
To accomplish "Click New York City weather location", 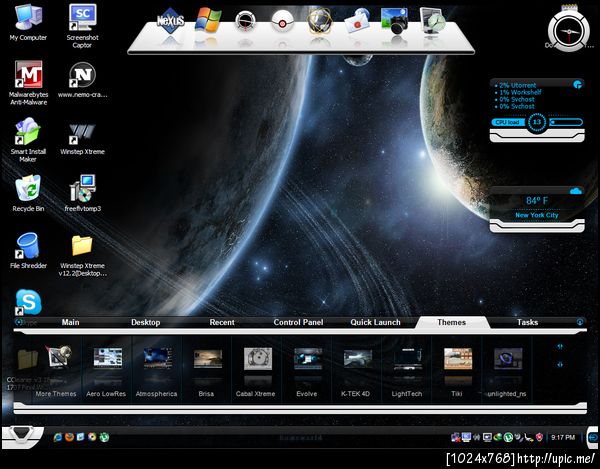I will (x=536, y=216).
